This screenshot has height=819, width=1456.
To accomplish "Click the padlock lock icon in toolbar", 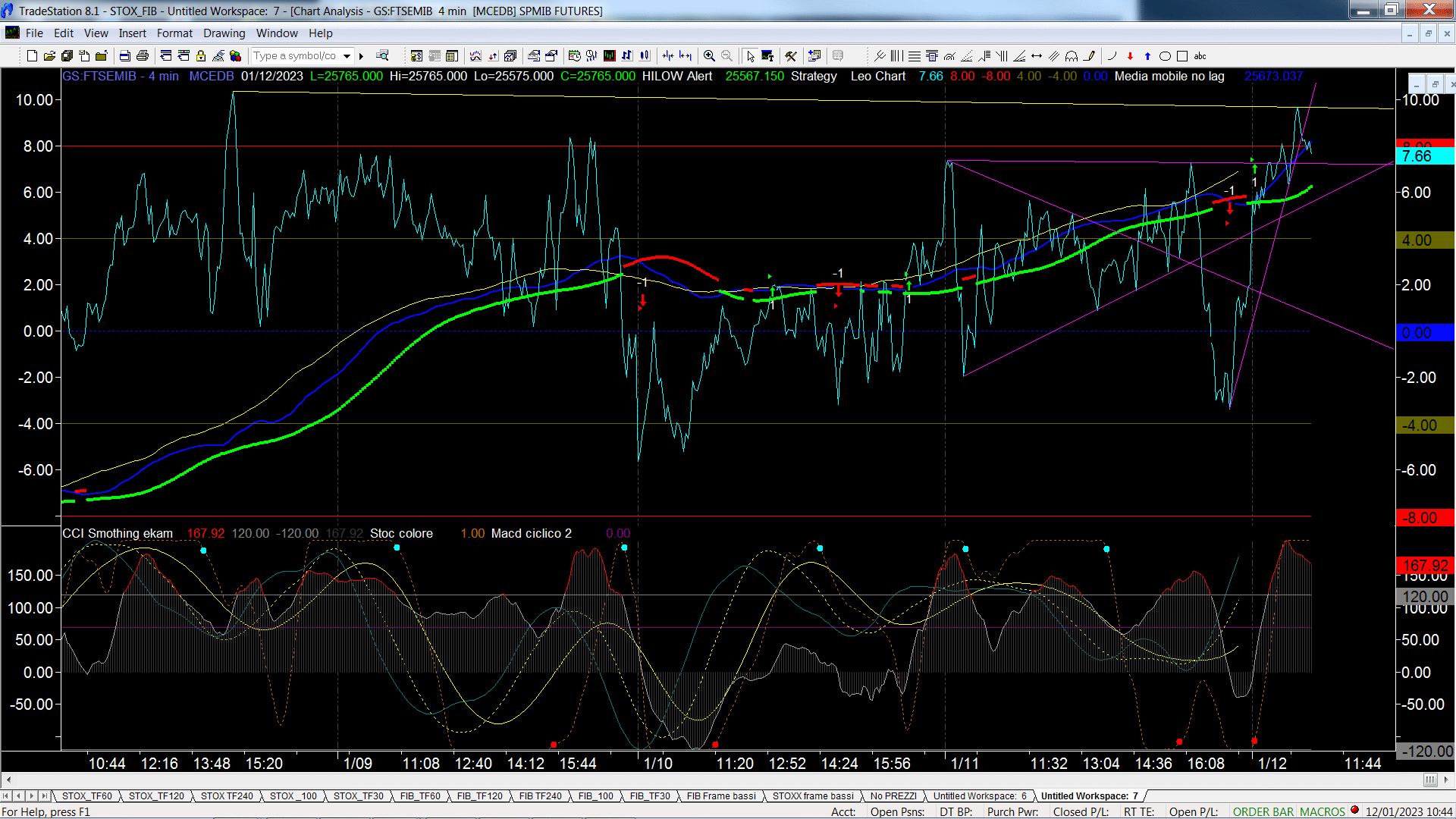I will pyautogui.click(x=201, y=56).
